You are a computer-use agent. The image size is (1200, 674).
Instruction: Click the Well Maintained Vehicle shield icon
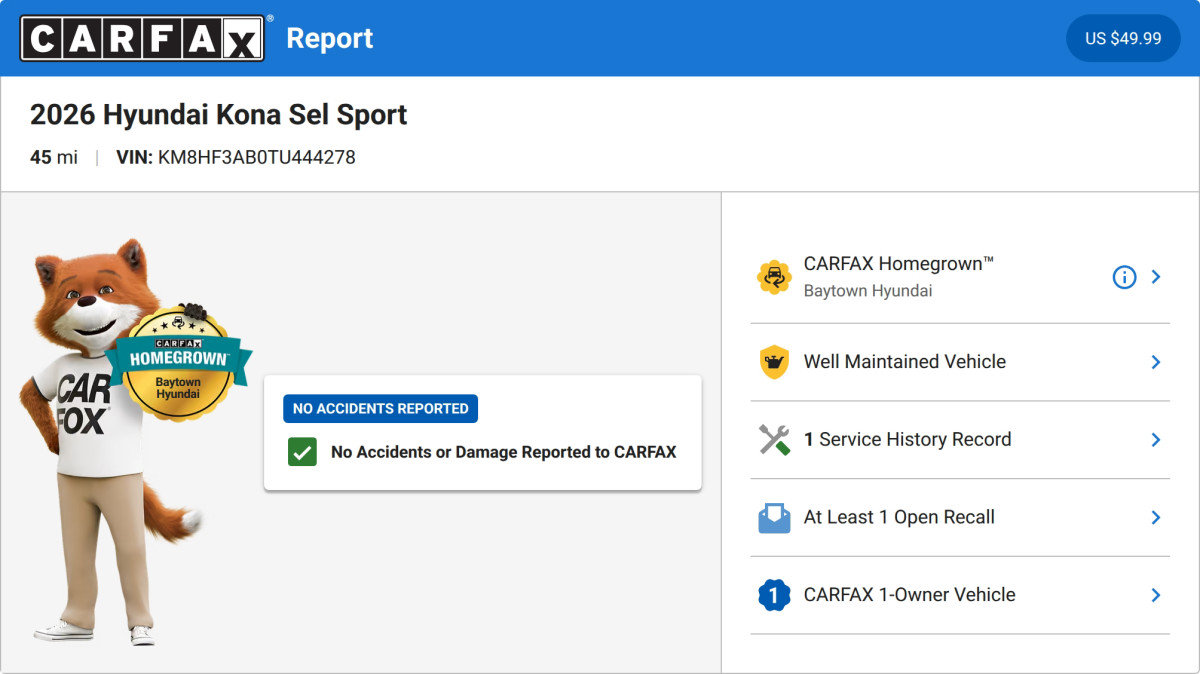774,362
